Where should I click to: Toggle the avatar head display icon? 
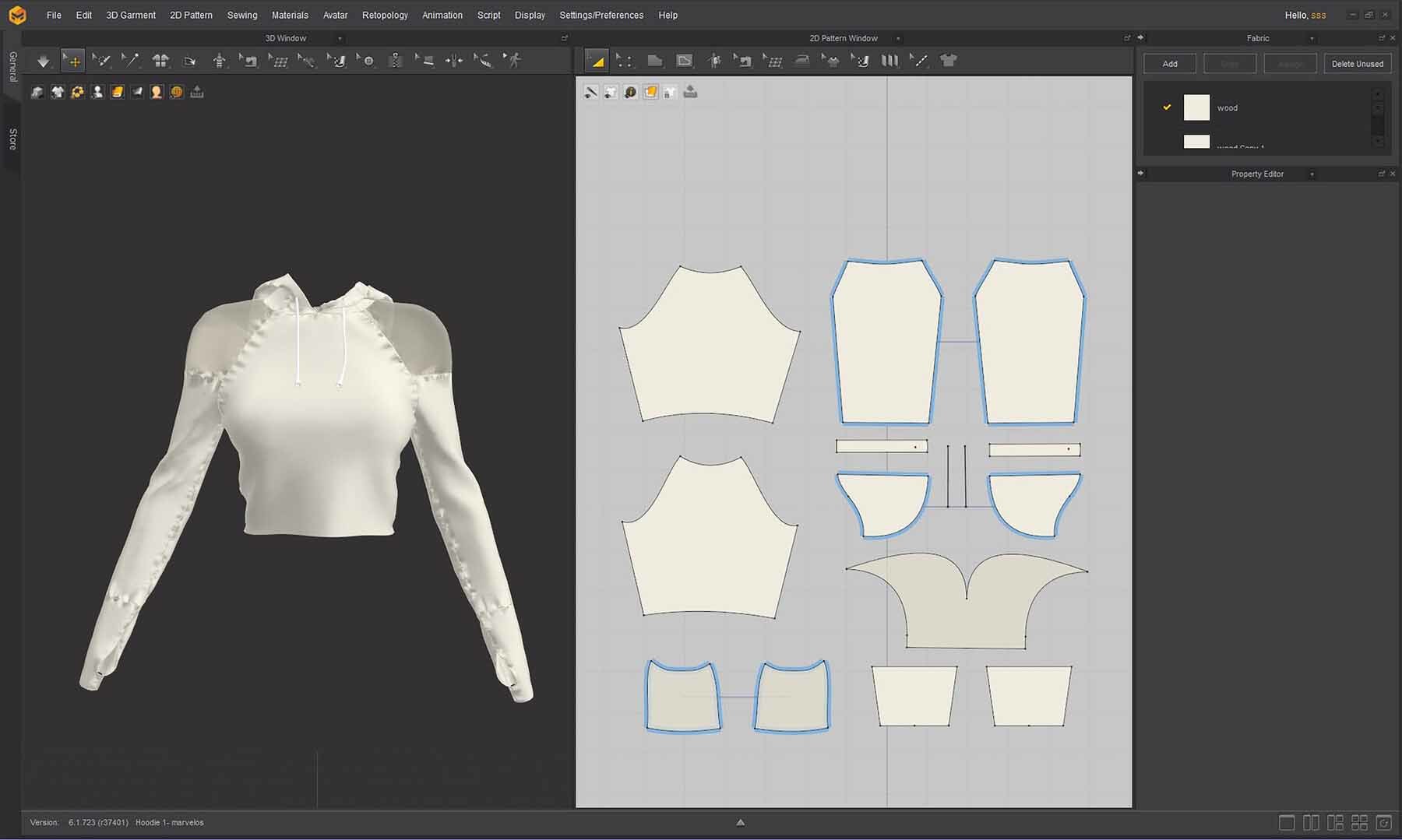[157, 92]
